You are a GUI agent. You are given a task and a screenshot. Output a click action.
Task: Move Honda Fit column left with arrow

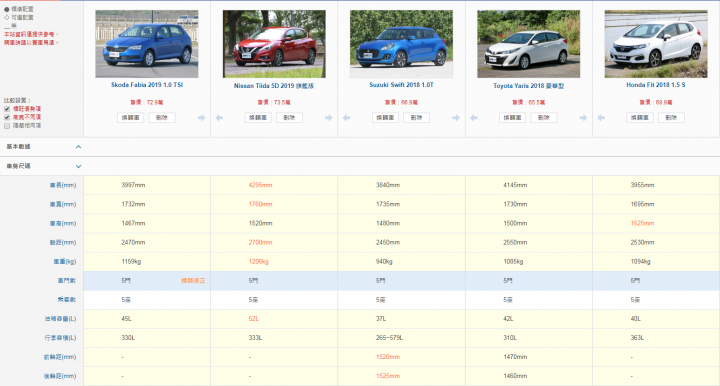pyautogui.click(x=601, y=118)
